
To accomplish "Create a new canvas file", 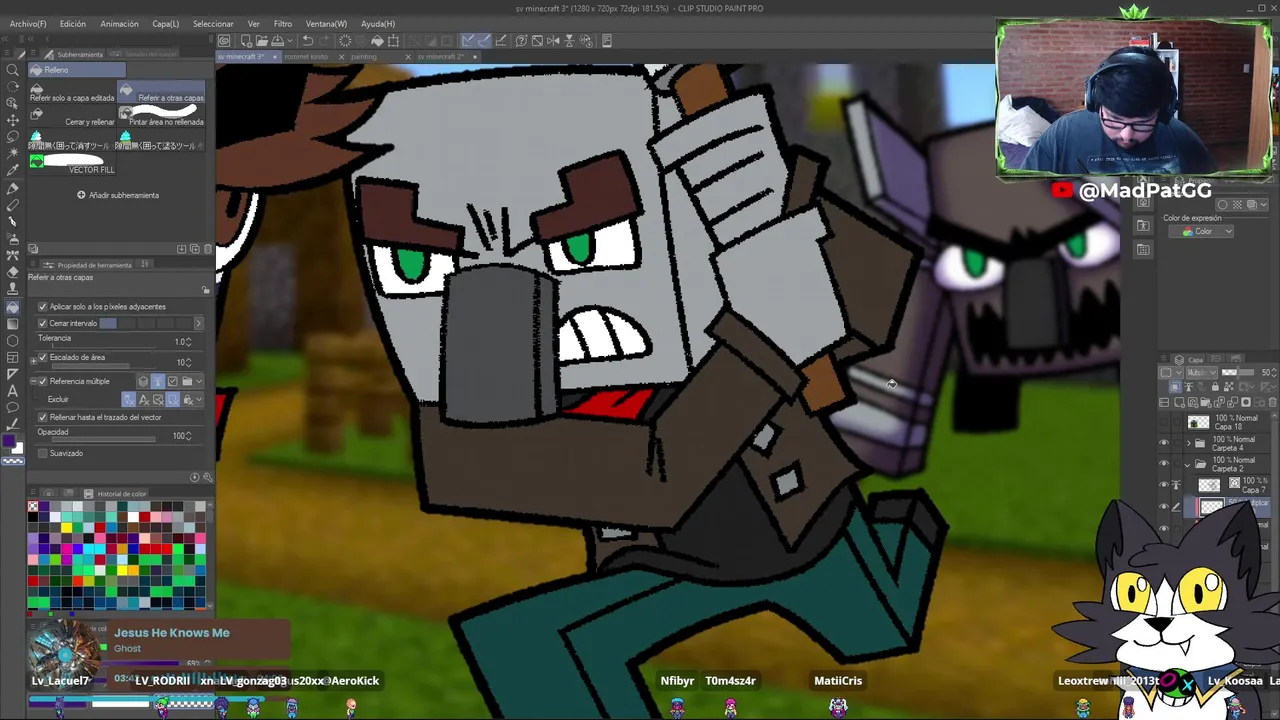I will pos(244,41).
